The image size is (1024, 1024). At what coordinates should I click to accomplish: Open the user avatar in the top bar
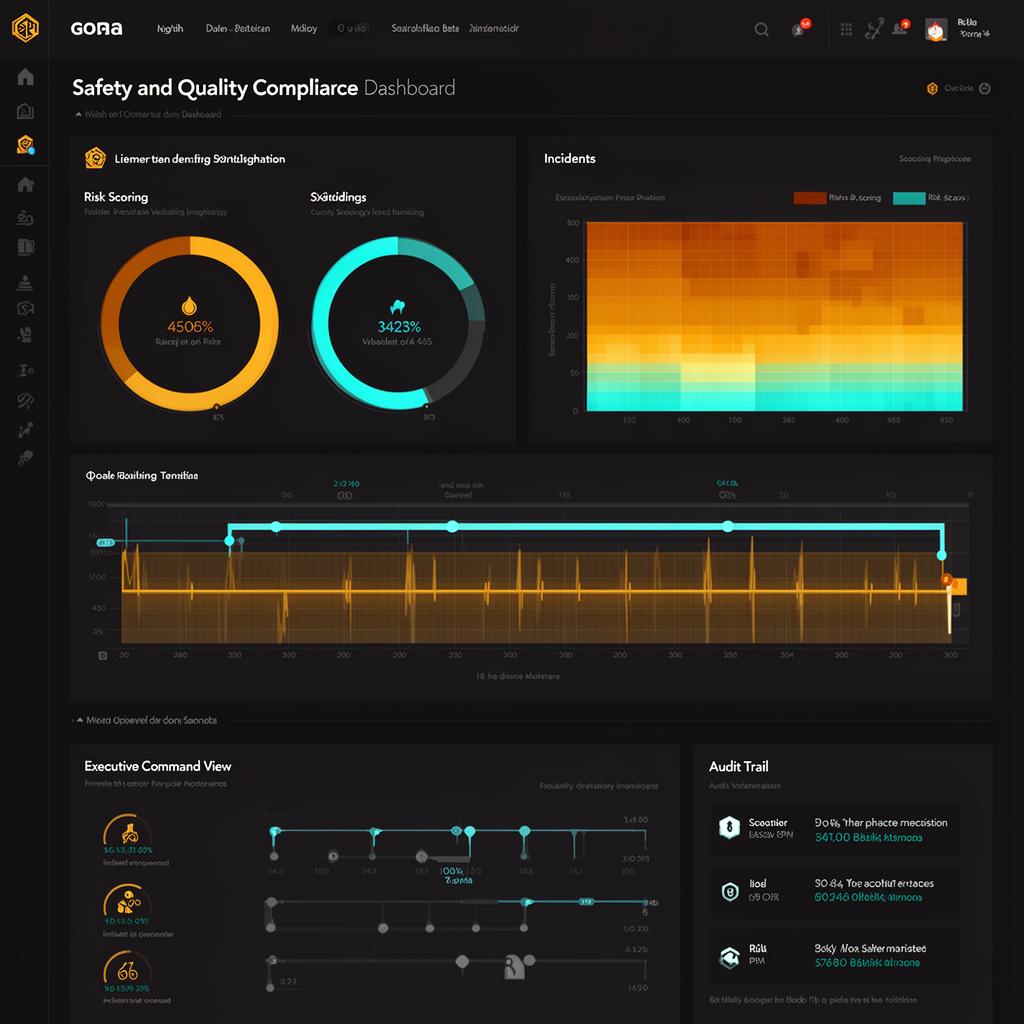(x=935, y=30)
